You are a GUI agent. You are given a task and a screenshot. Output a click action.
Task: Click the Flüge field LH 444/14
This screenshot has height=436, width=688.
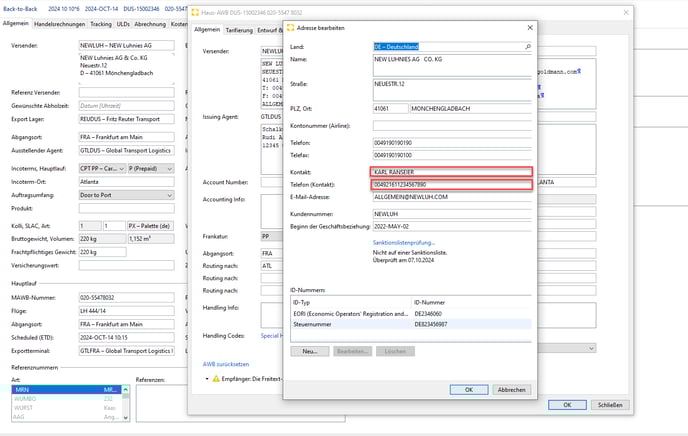[126, 311]
